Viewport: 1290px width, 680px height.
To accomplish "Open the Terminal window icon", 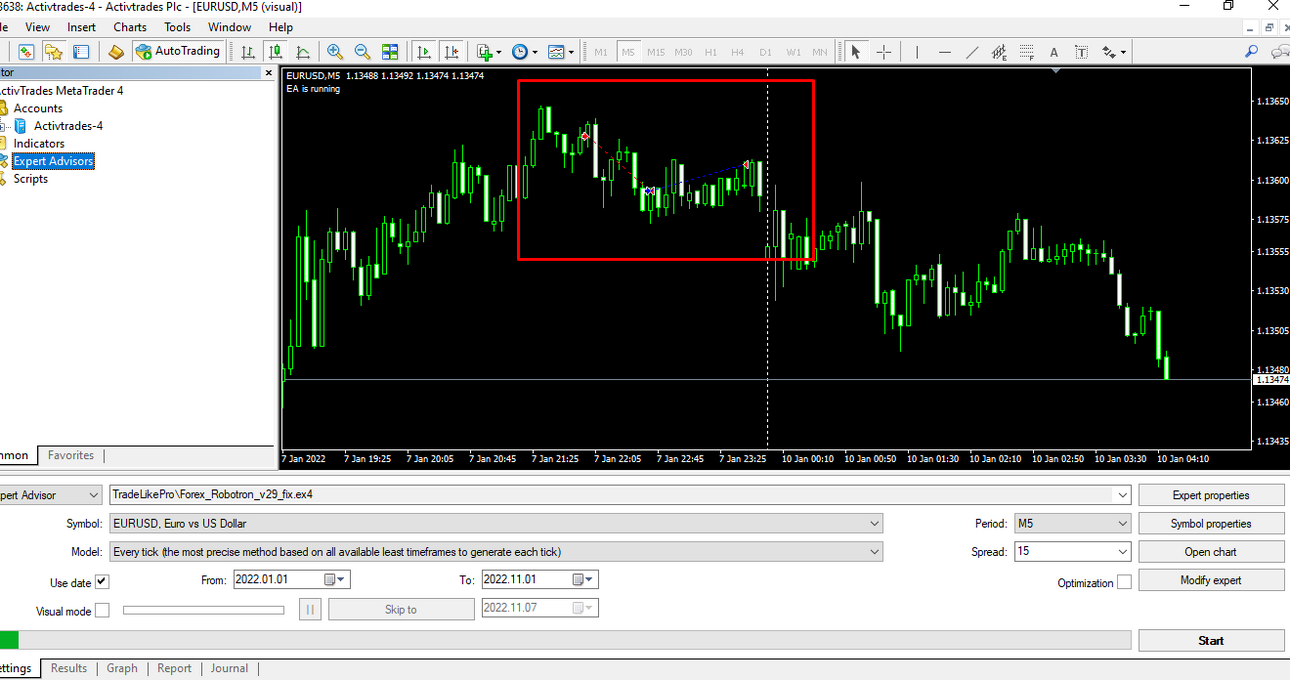I will [x=81, y=52].
